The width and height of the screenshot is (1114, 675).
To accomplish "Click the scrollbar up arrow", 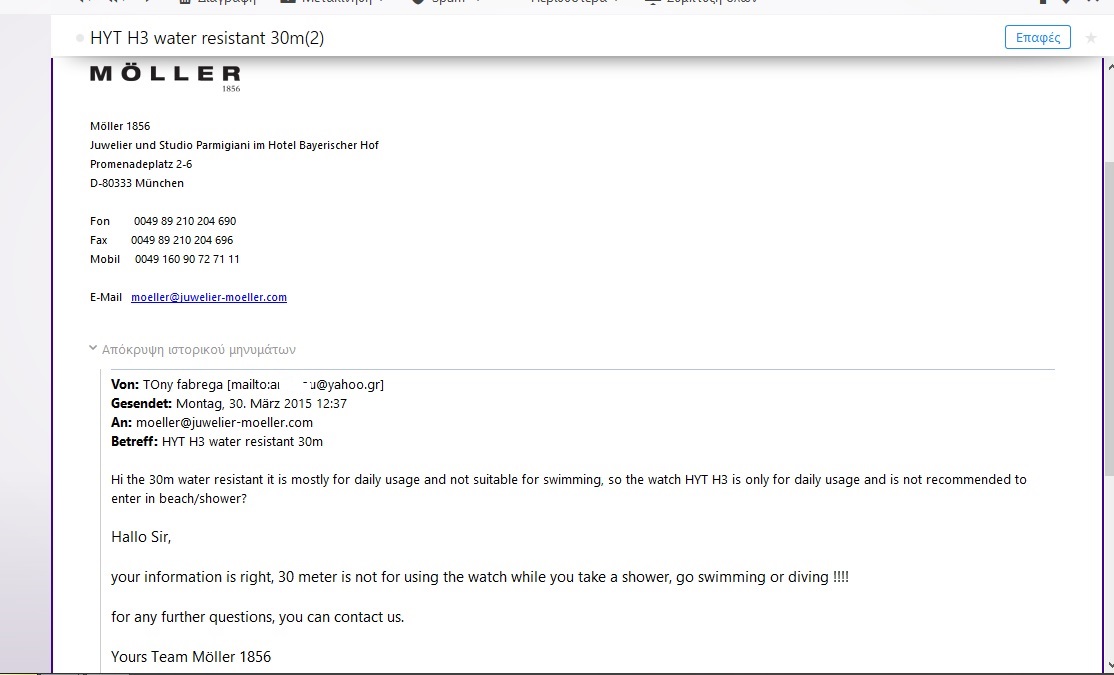I will point(1110,67).
